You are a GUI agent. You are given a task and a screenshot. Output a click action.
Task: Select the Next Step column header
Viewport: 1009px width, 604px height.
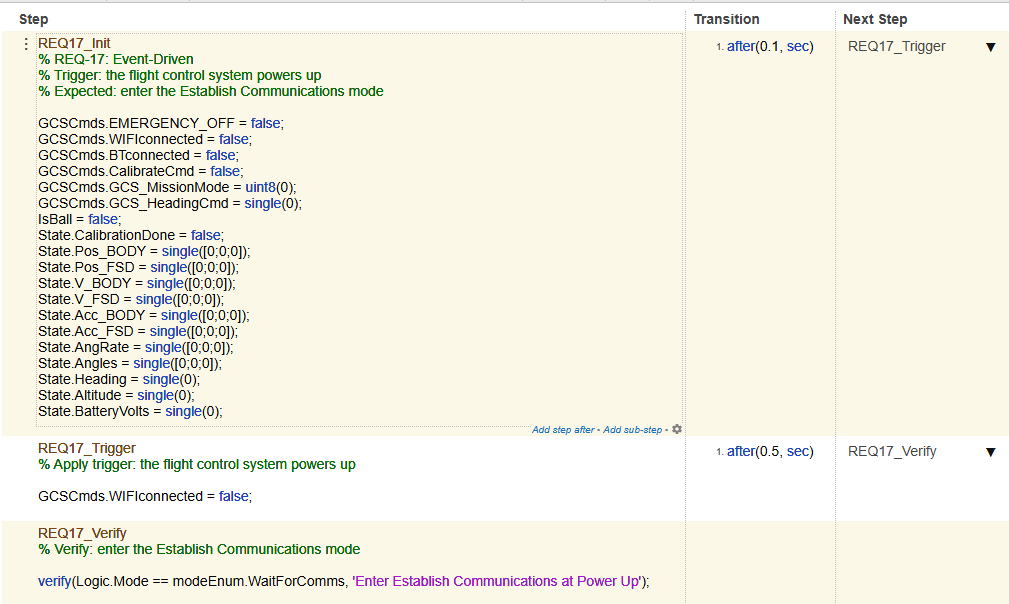[875, 19]
